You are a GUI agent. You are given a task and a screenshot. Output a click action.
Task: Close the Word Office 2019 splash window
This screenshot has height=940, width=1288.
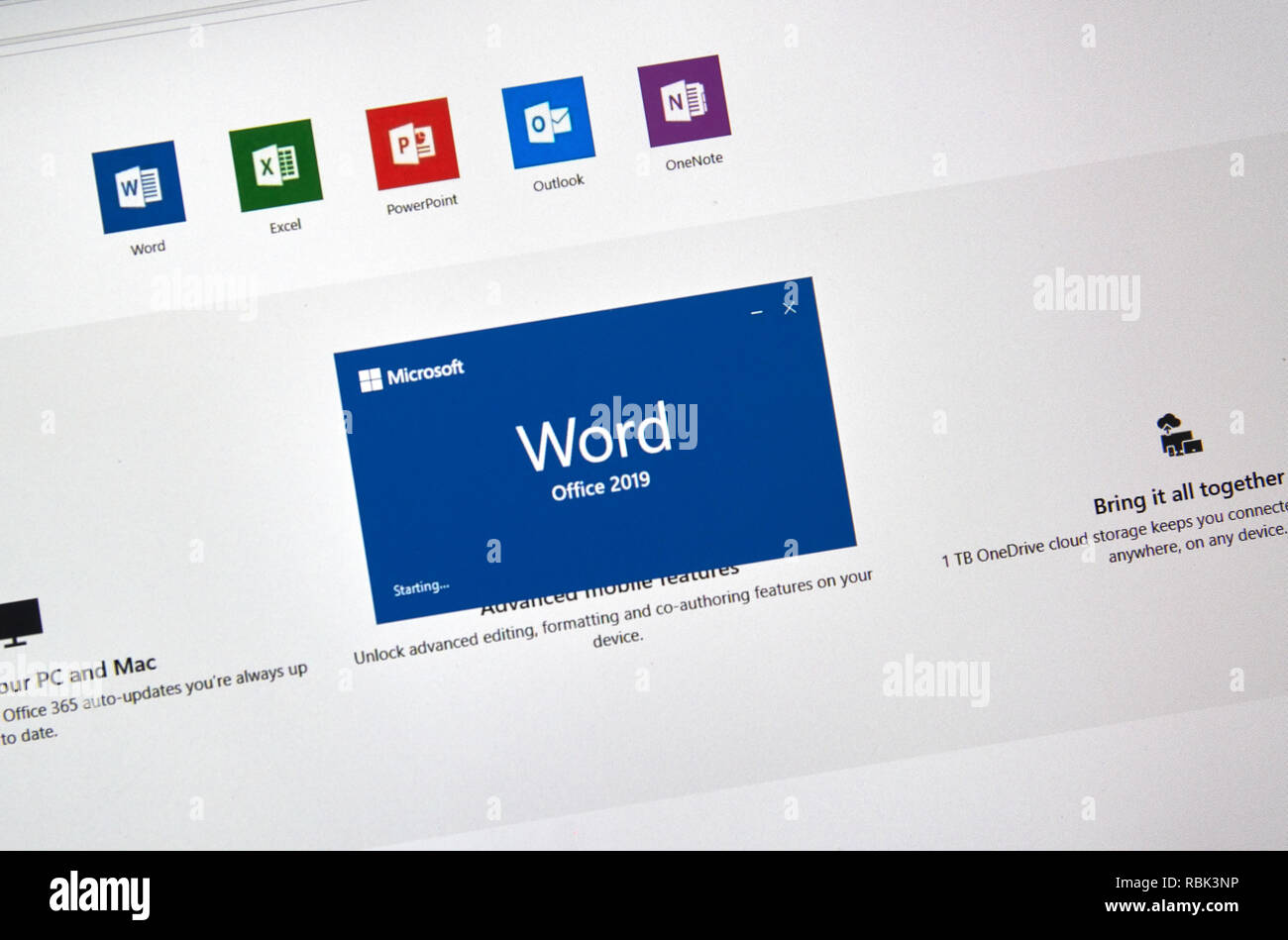point(790,307)
